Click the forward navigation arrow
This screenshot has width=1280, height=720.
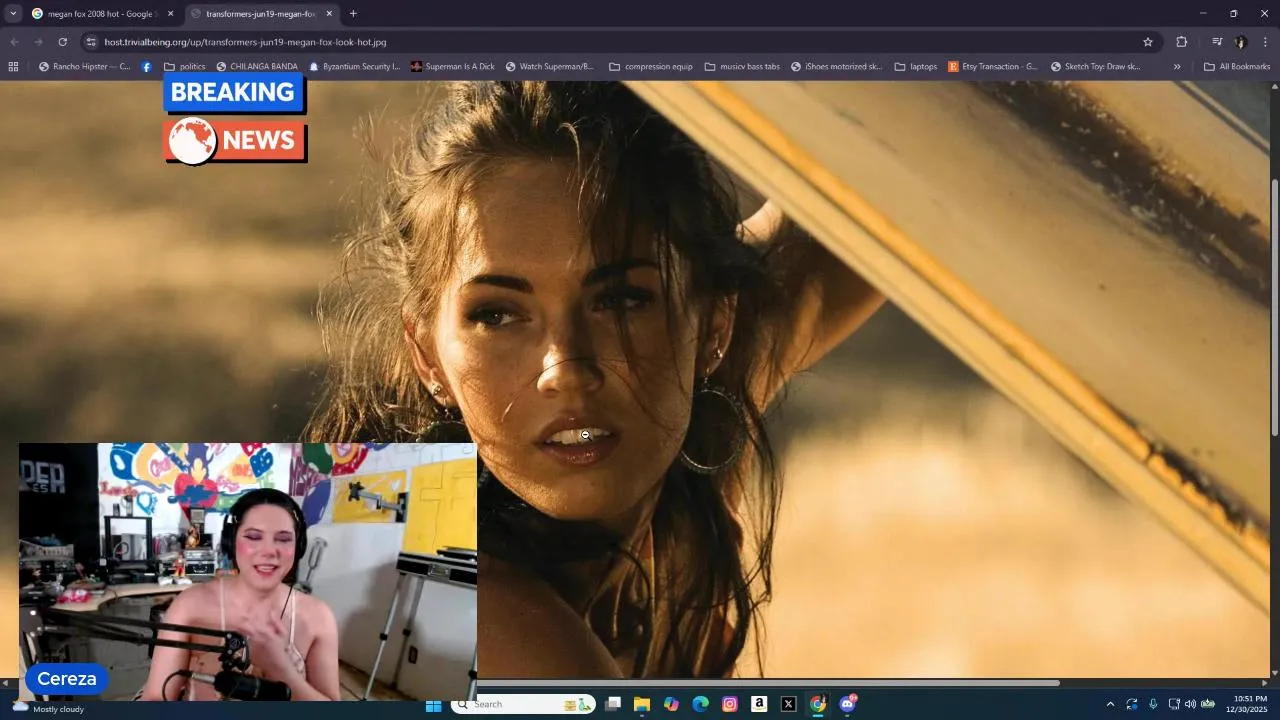(x=38, y=42)
